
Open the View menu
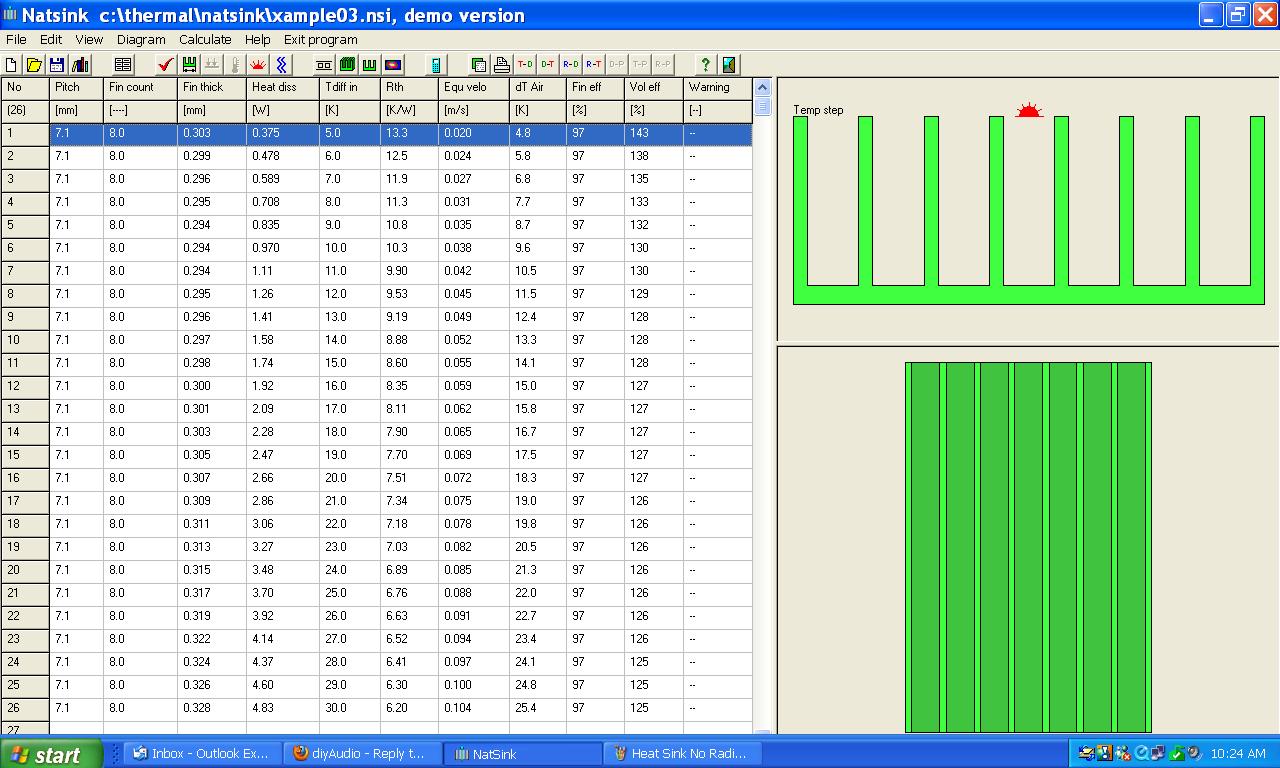pos(89,40)
